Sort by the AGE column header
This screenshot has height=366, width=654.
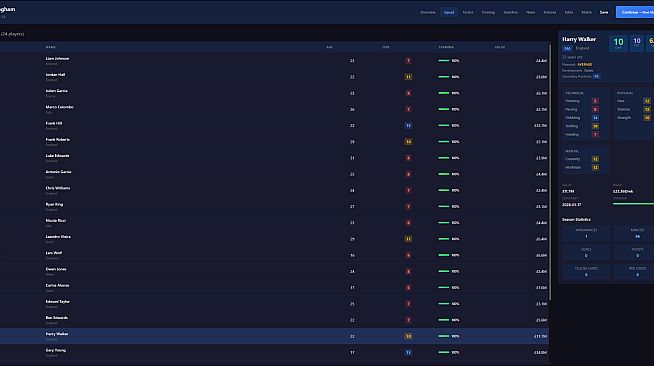(330, 47)
